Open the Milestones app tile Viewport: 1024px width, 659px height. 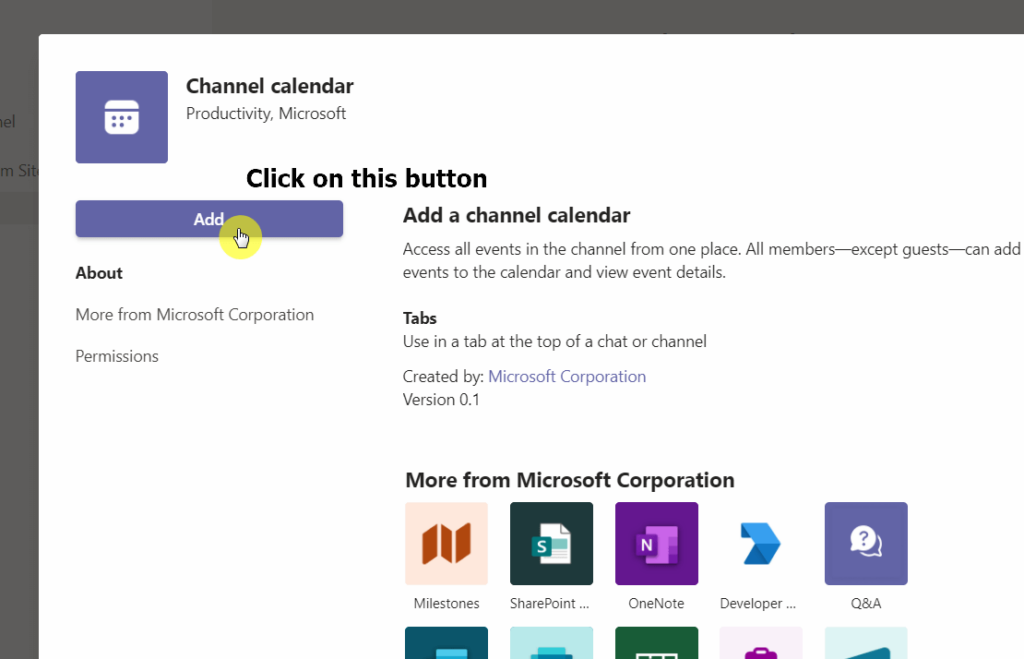coord(446,543)
